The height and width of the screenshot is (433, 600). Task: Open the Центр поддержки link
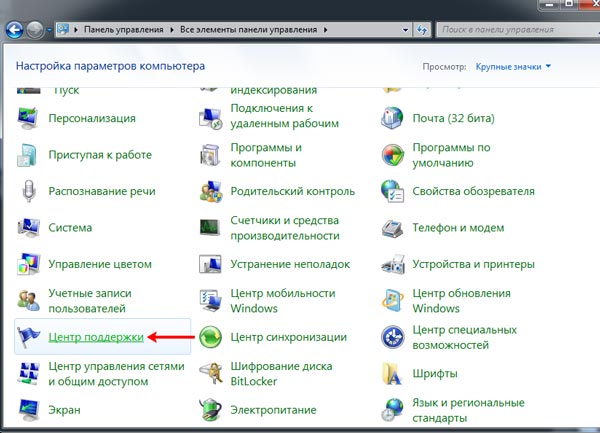96,337
